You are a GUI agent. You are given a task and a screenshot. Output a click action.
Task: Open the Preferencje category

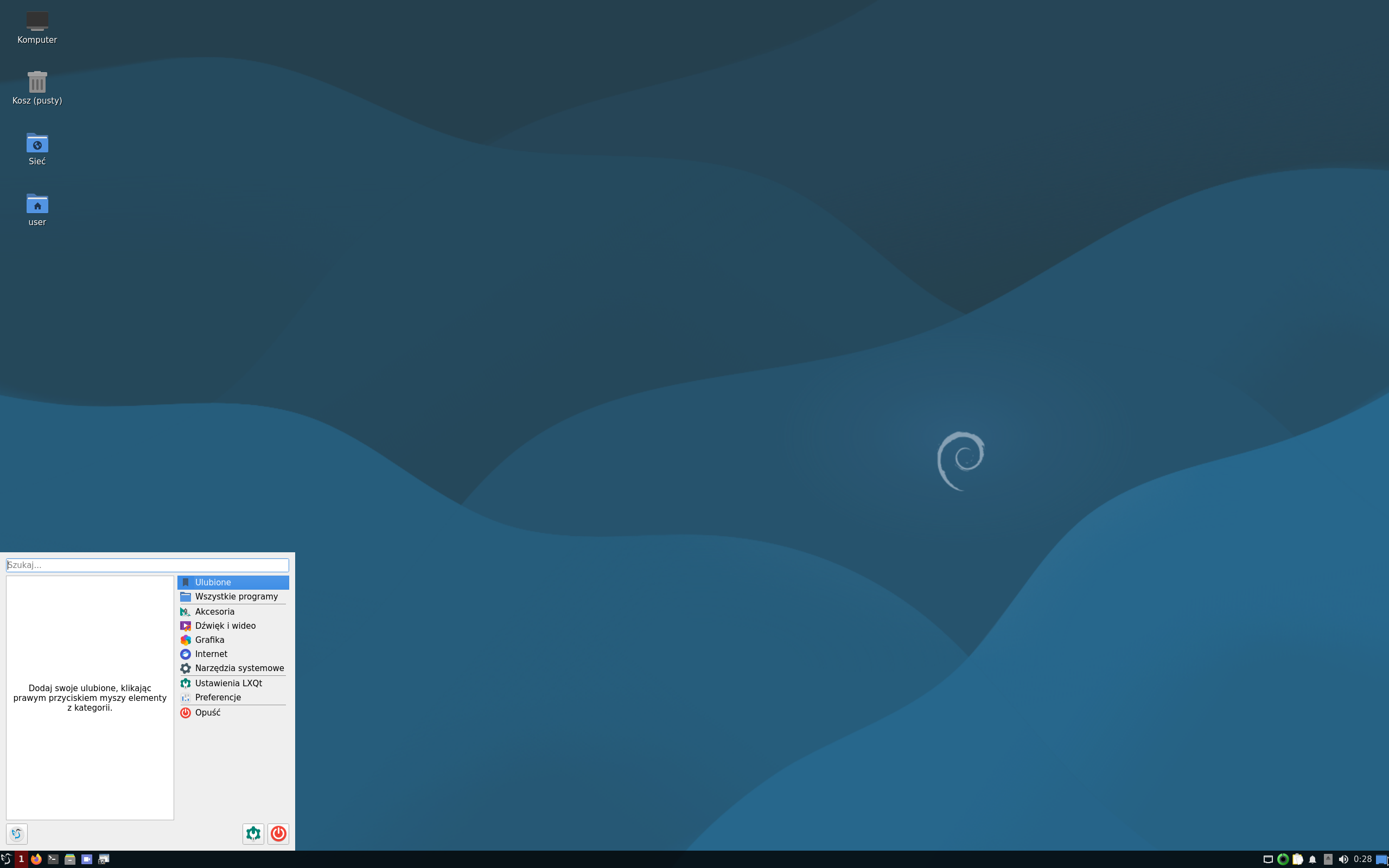pos(233,698)
